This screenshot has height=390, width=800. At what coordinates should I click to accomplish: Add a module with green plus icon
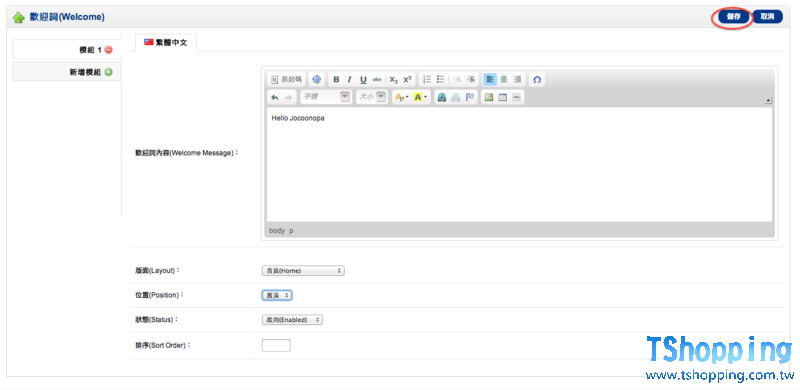(108, 72)
